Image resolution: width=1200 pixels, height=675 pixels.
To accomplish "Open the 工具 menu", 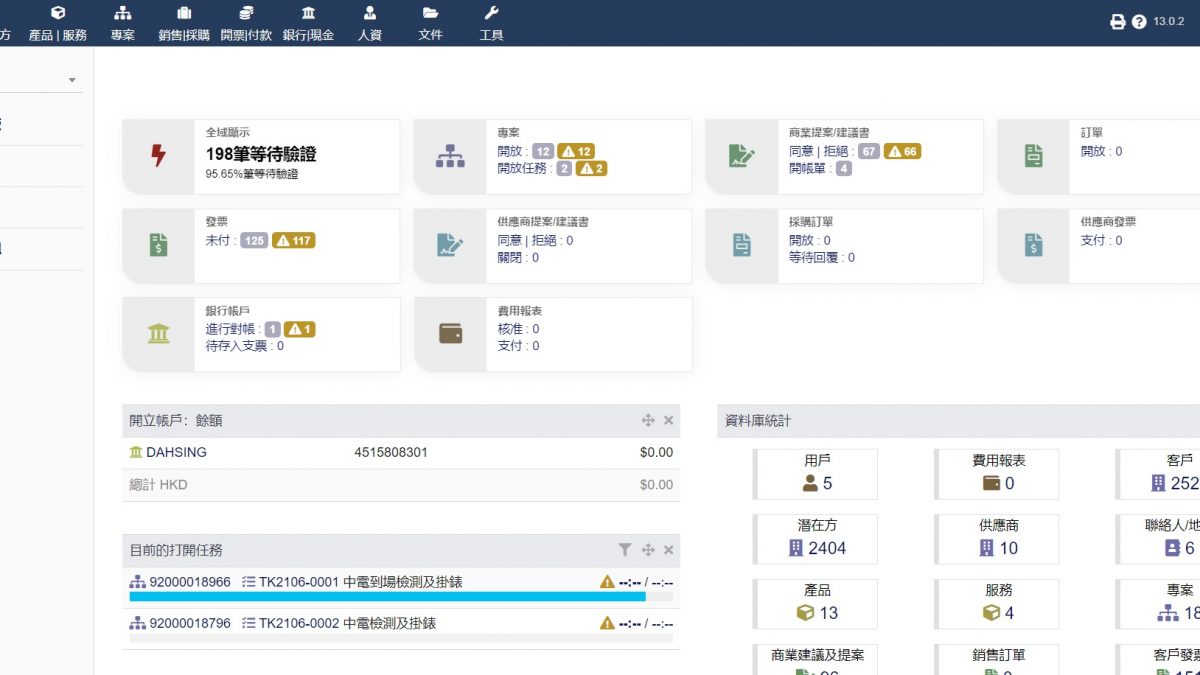I will 491,23.
